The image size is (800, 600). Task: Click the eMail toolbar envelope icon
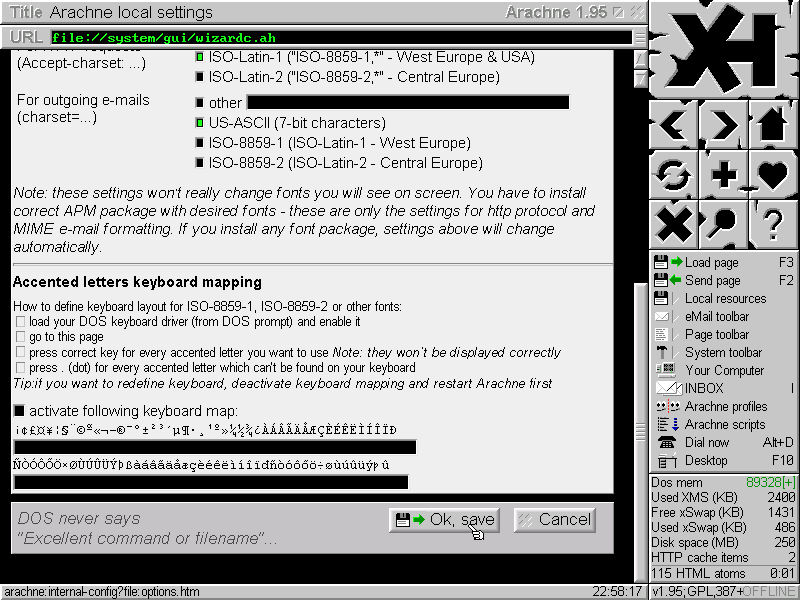661,316
